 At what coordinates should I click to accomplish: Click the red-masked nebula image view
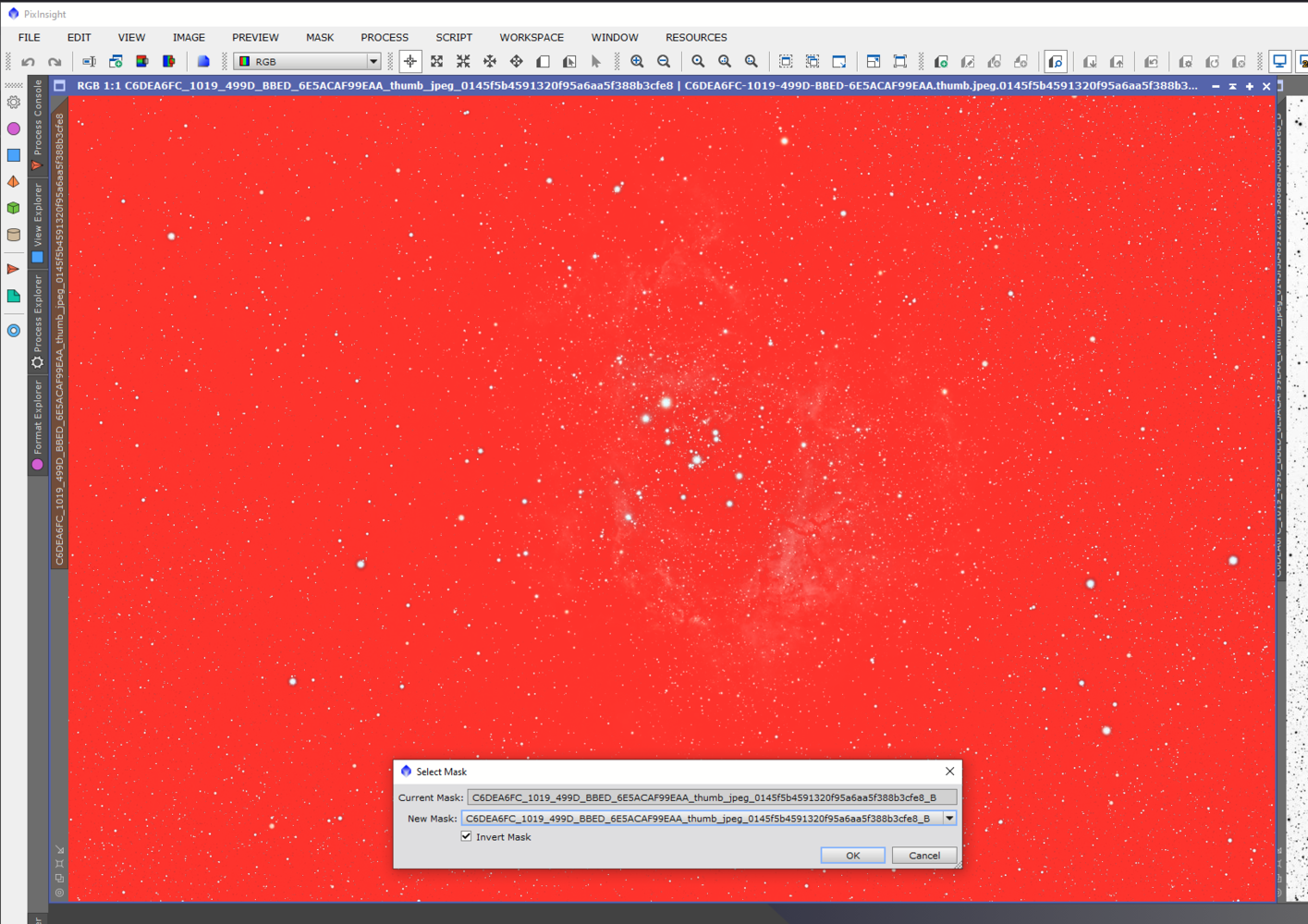(x=672, y=499)
